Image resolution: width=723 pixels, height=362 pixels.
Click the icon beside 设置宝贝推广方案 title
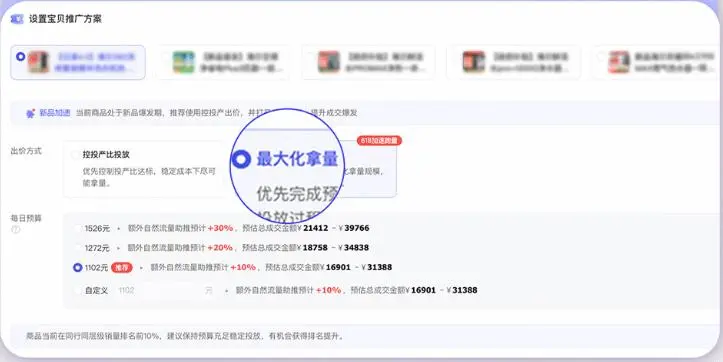point(17,19)
